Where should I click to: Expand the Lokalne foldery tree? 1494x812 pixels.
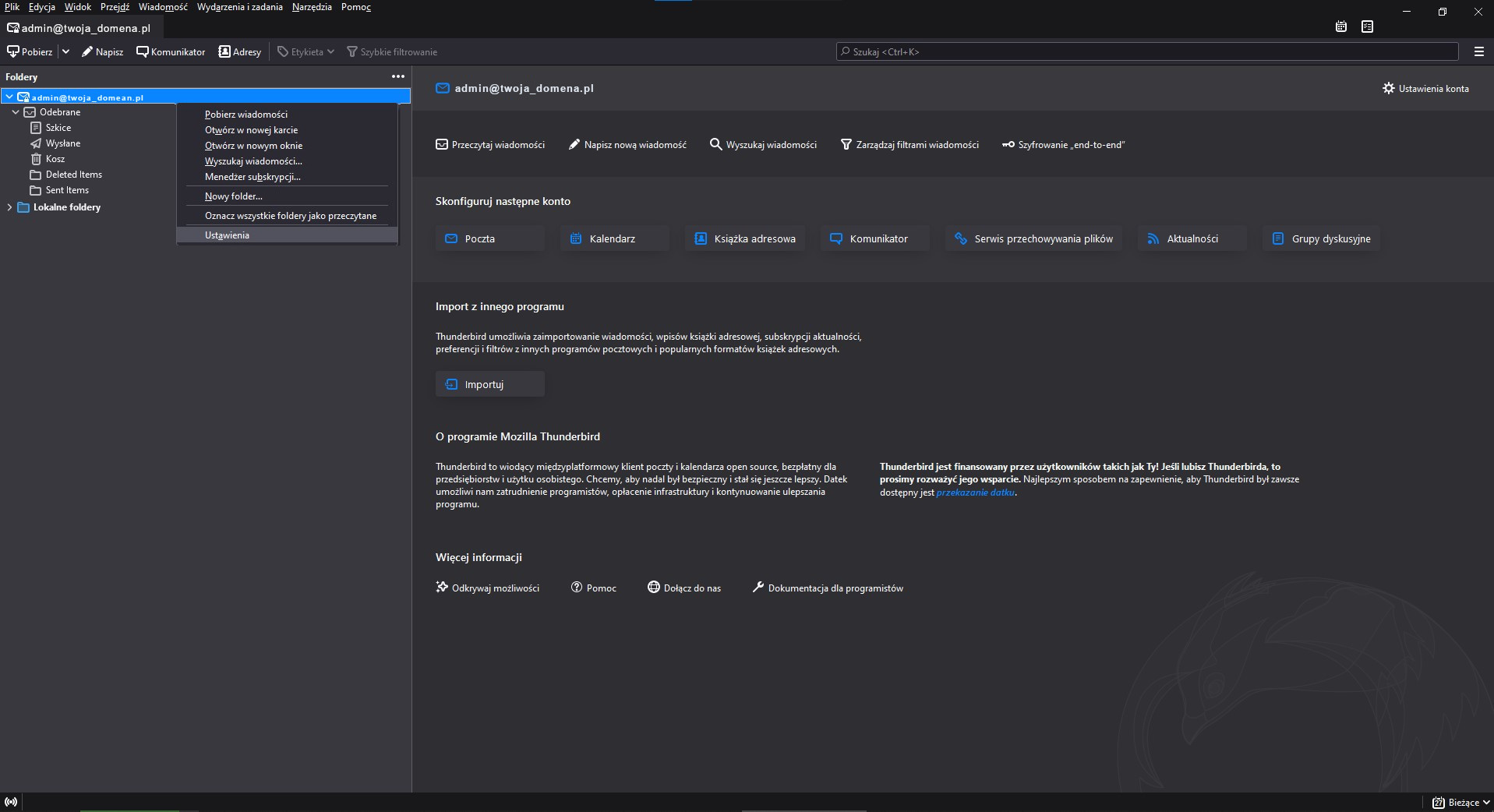[x=9, y=207]
